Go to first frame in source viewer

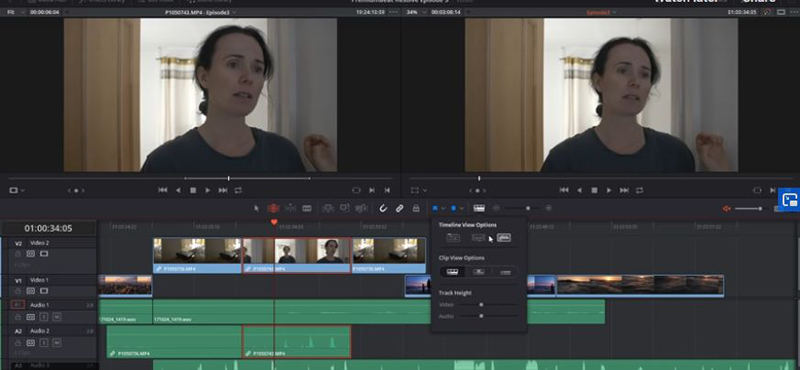pos(163,190)
